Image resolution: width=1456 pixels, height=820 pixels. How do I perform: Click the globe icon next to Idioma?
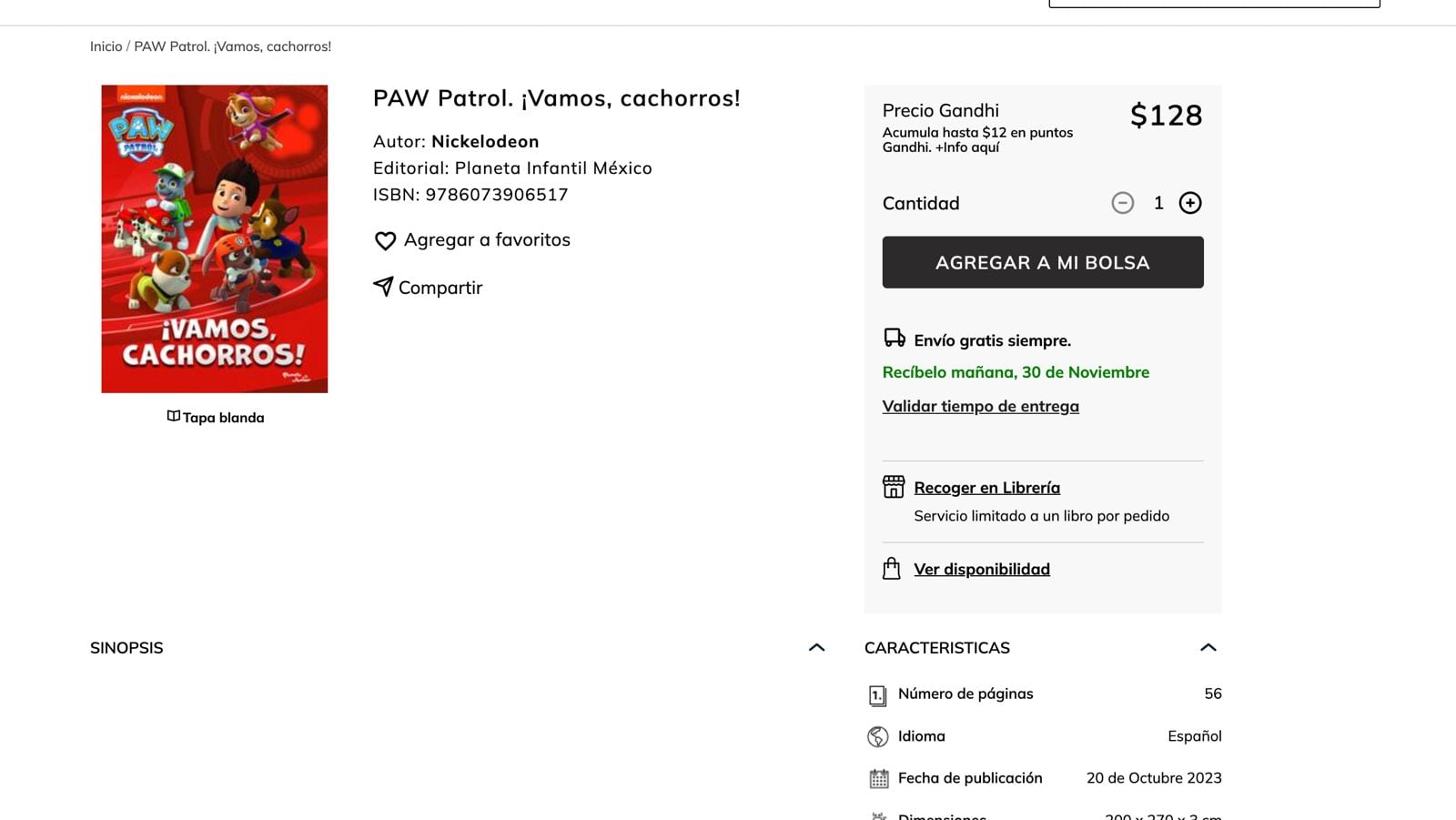pyautogui.click(x=877, y=736)
